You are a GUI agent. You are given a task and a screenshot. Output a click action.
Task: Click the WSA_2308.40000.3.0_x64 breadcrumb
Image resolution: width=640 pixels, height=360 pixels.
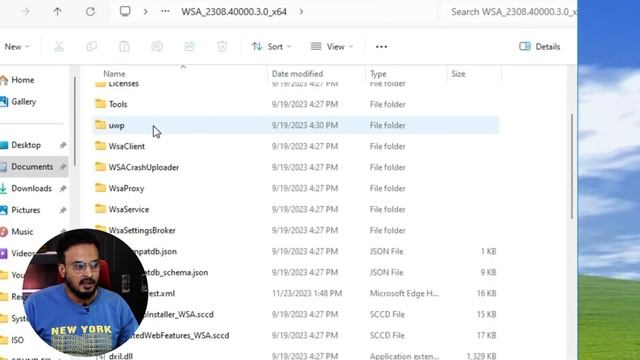[x=234, y=11]
